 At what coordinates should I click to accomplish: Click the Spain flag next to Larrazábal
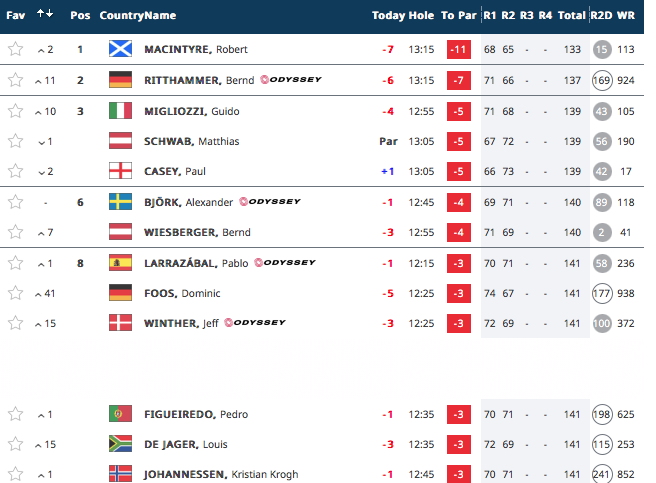(x=120, y=263)
